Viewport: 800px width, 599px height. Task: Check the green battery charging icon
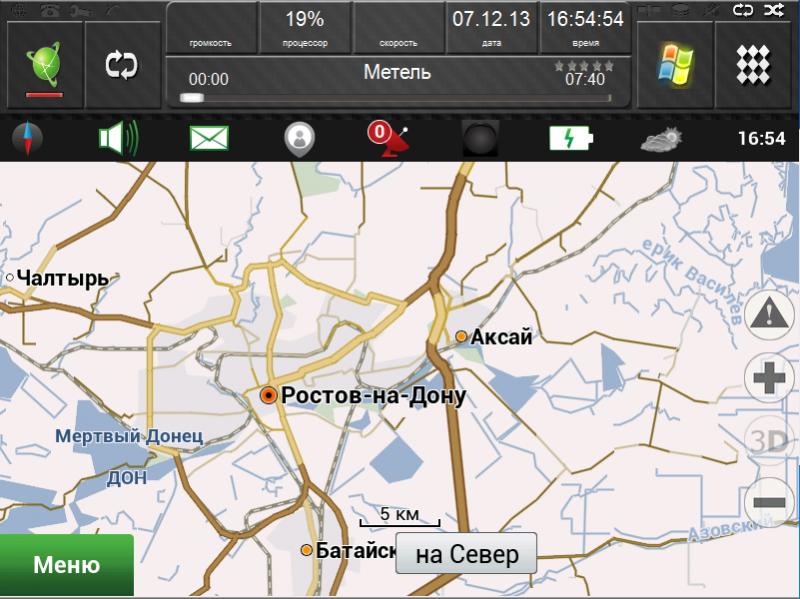click(x=571, y=138)
